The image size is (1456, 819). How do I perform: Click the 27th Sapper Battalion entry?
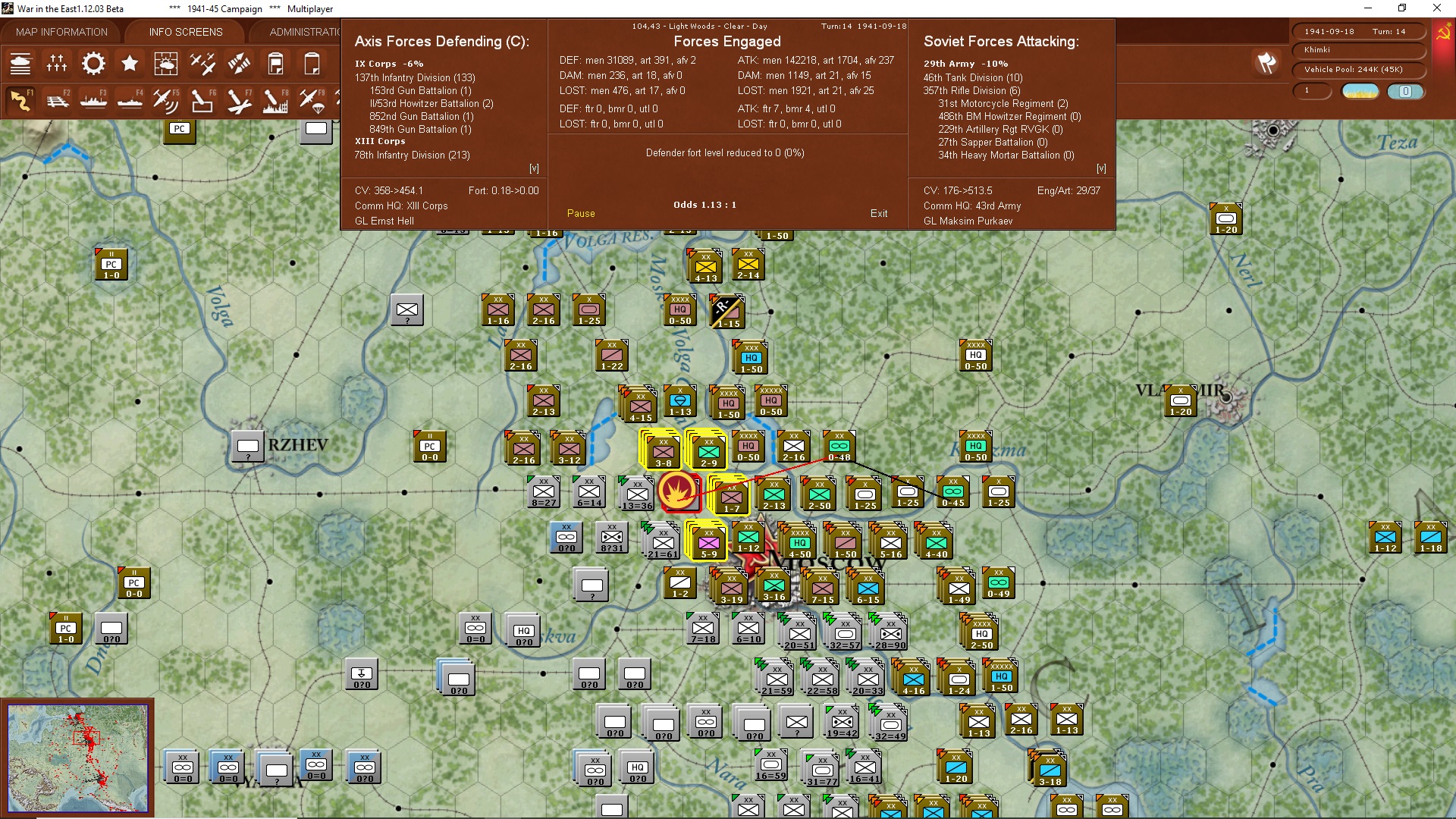tap(992, 142)
